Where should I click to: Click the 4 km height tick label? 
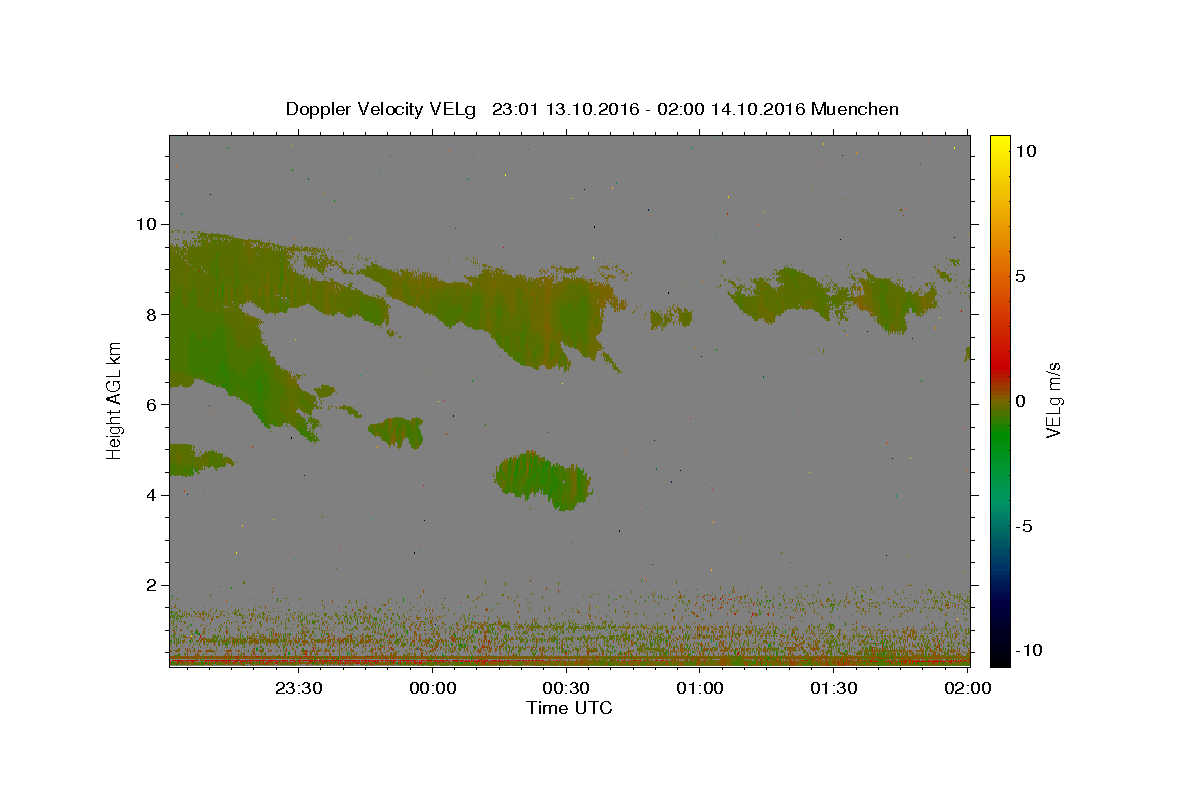pyautogui.click(x=153, y=495)
